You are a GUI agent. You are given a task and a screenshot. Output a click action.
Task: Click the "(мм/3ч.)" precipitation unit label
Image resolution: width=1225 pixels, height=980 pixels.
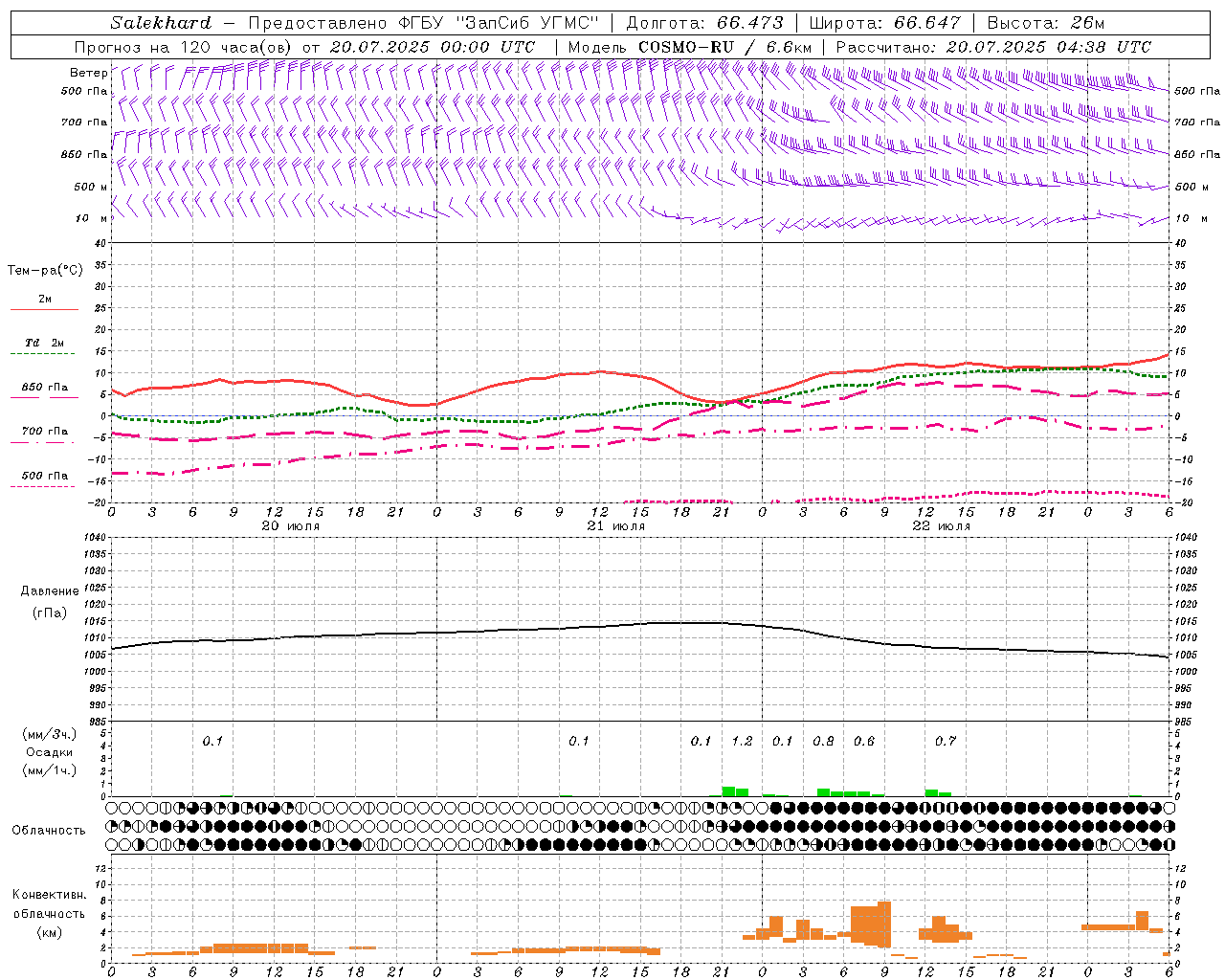49,734
